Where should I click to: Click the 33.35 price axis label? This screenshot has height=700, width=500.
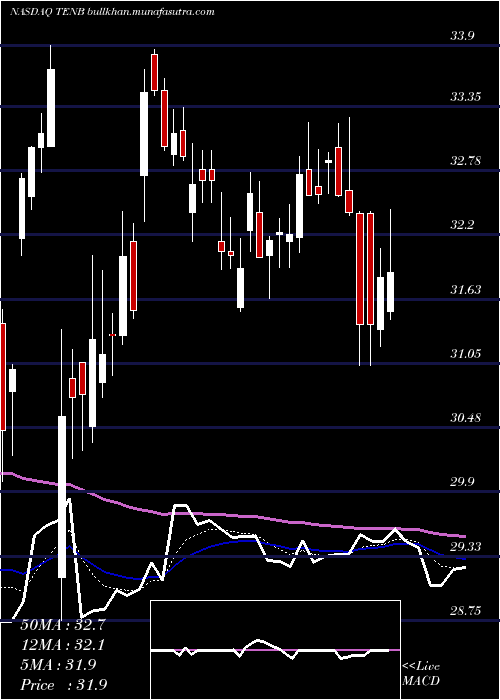pos(466,96)
